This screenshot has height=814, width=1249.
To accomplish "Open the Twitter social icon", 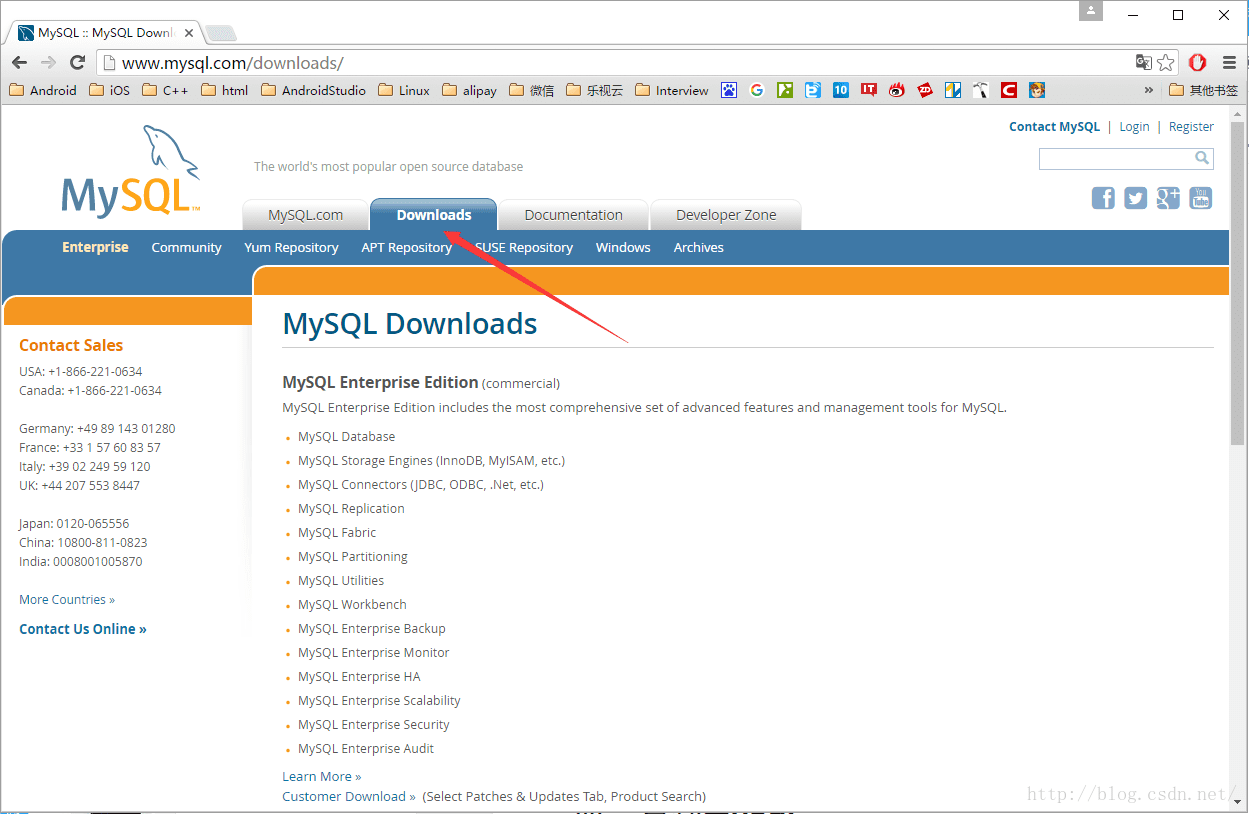I will 1135,198.
